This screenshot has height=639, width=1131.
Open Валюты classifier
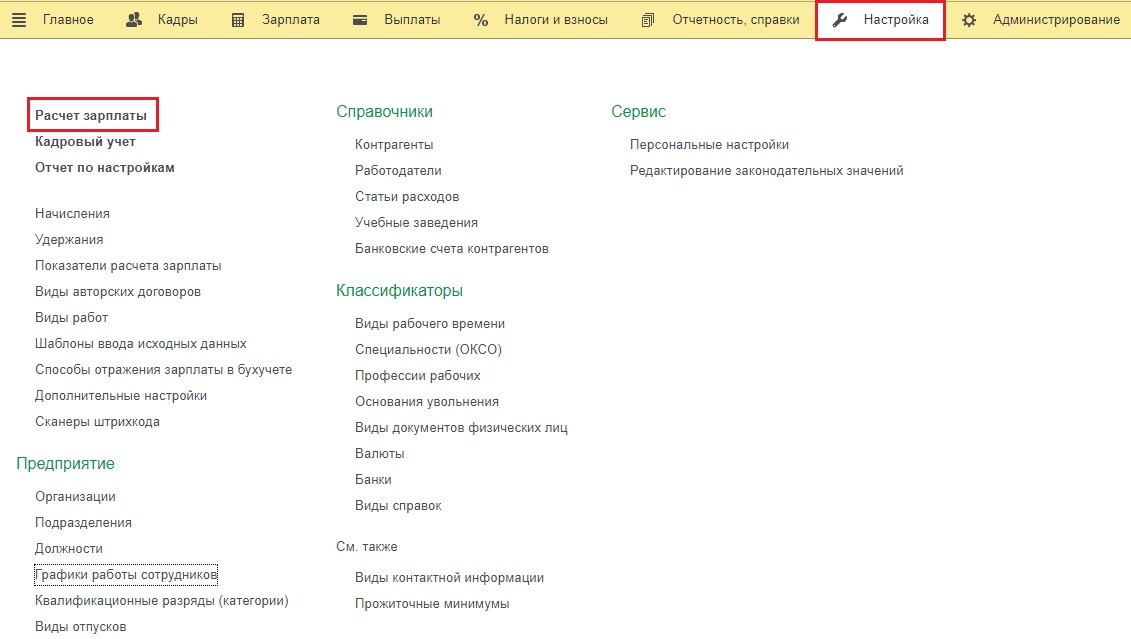[379, 453]
